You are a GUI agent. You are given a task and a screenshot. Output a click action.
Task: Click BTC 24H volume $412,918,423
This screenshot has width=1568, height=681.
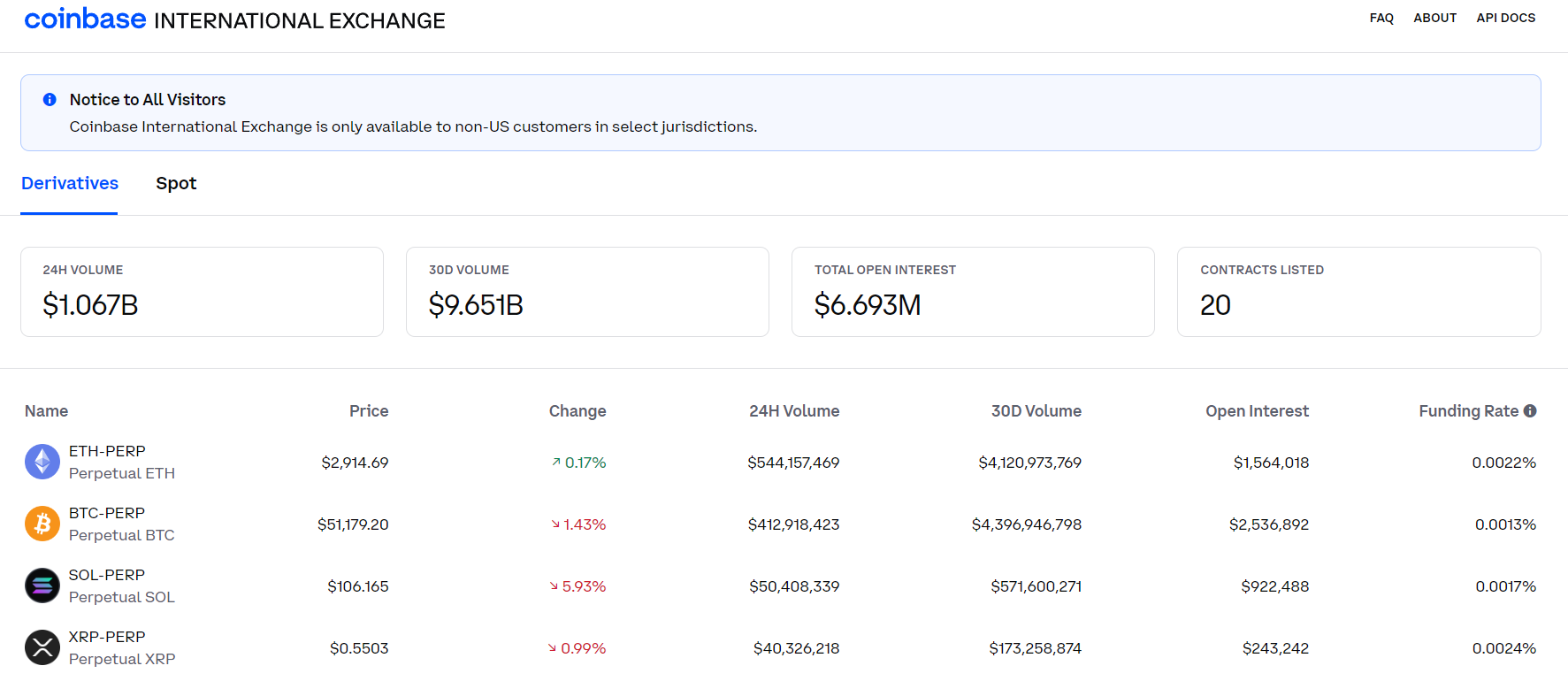point(794,524)
